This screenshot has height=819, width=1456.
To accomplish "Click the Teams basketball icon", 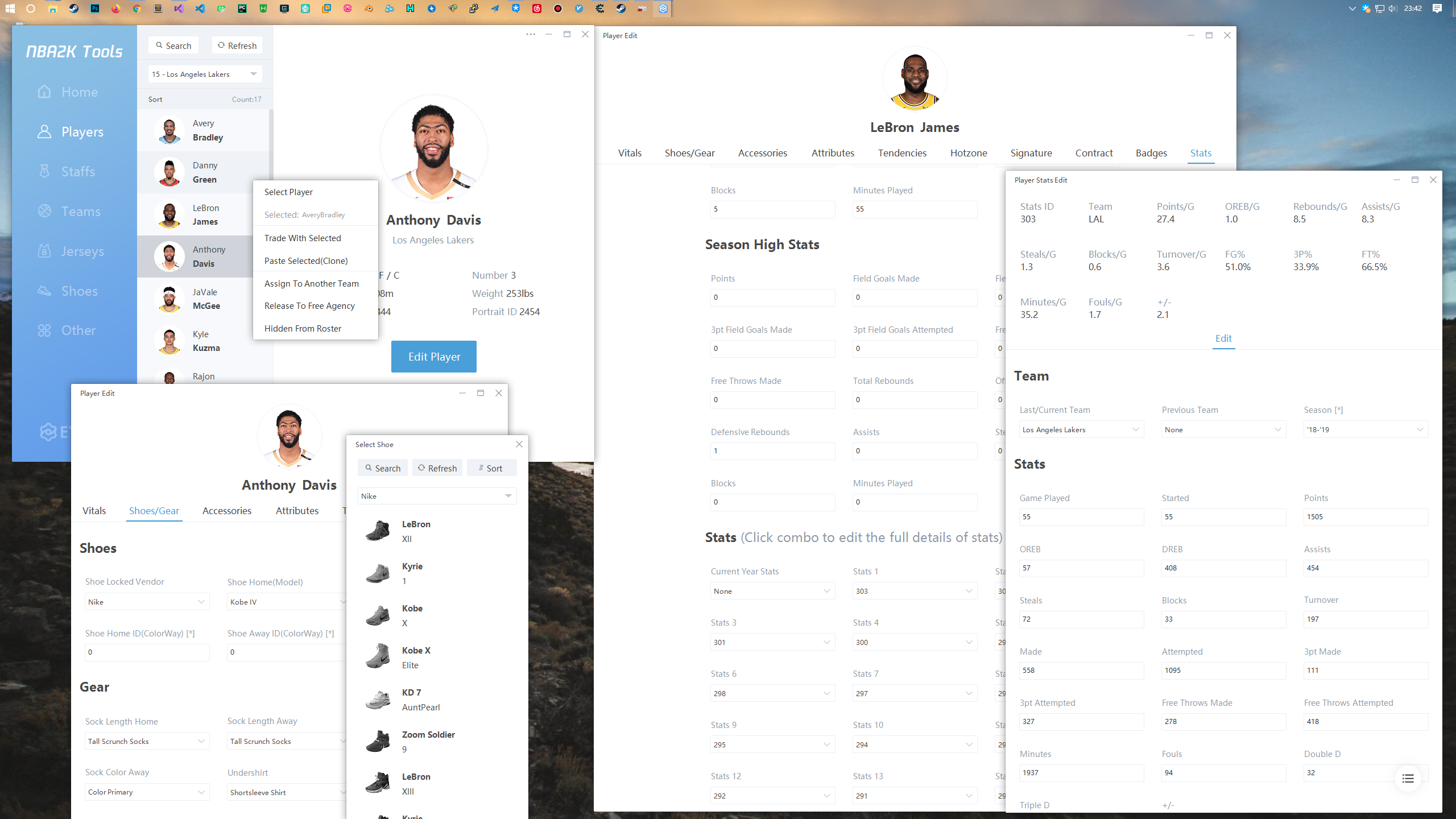I will (x=44, y=211).
